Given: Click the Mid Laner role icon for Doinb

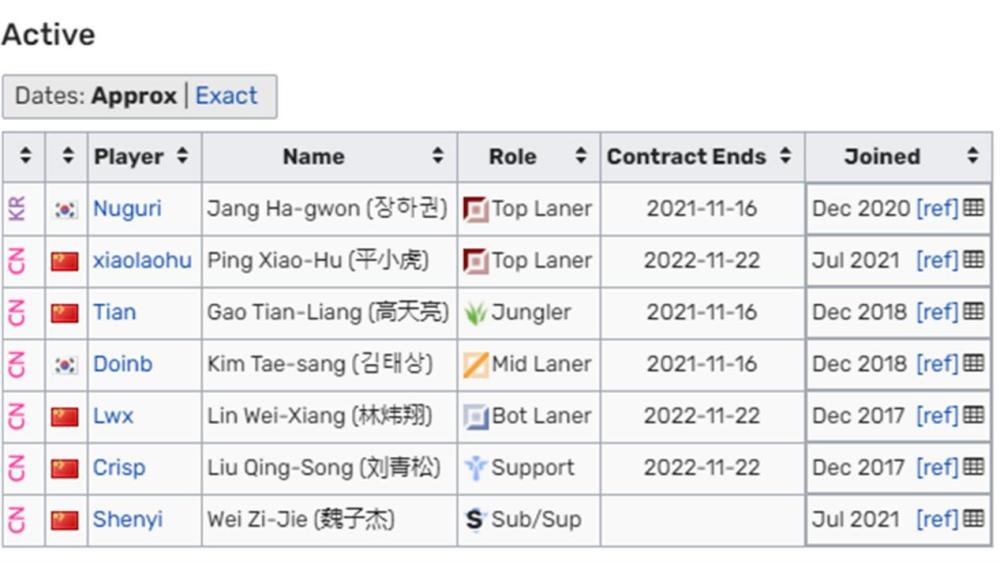Looking at the screenshot, I should point(475,365).
